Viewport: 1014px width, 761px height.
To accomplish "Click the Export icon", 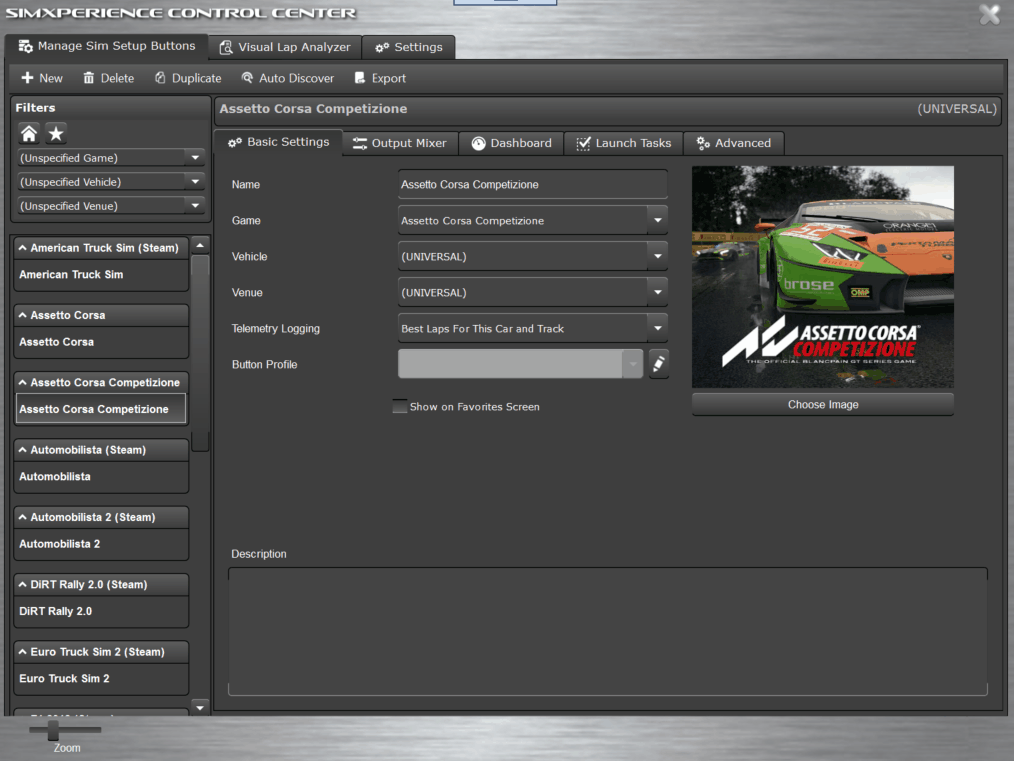I will click(x=360, y=78).
